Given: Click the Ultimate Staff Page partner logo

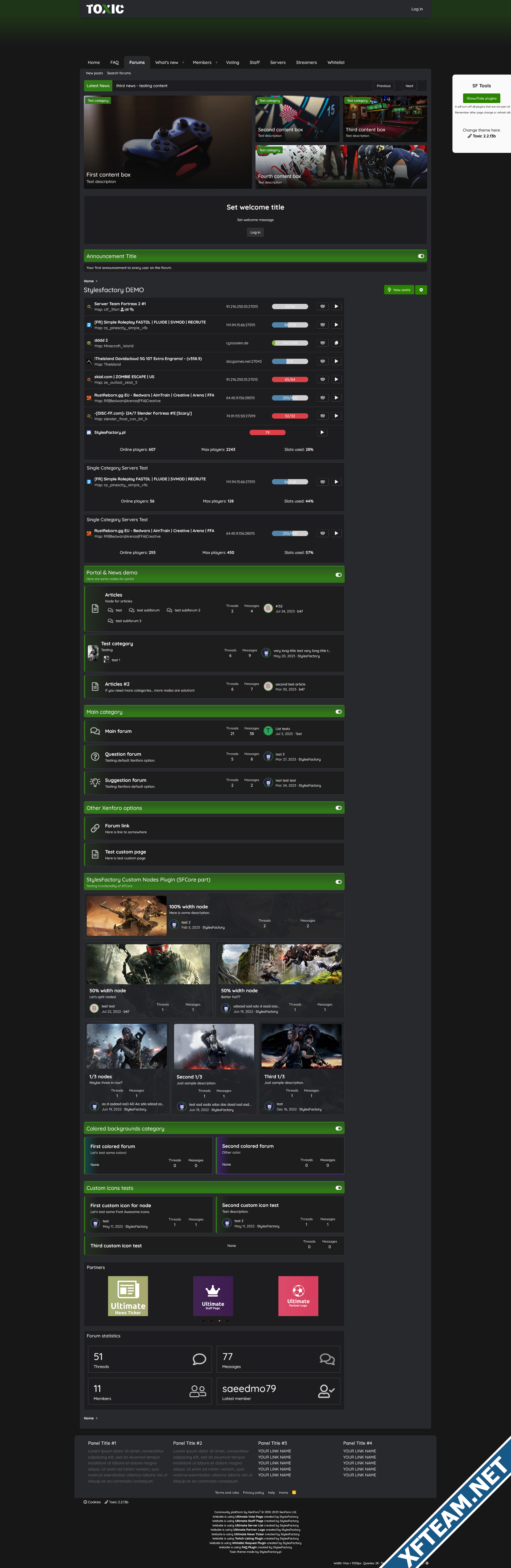Looking at the screenshot, I should tap(213, 1296).
